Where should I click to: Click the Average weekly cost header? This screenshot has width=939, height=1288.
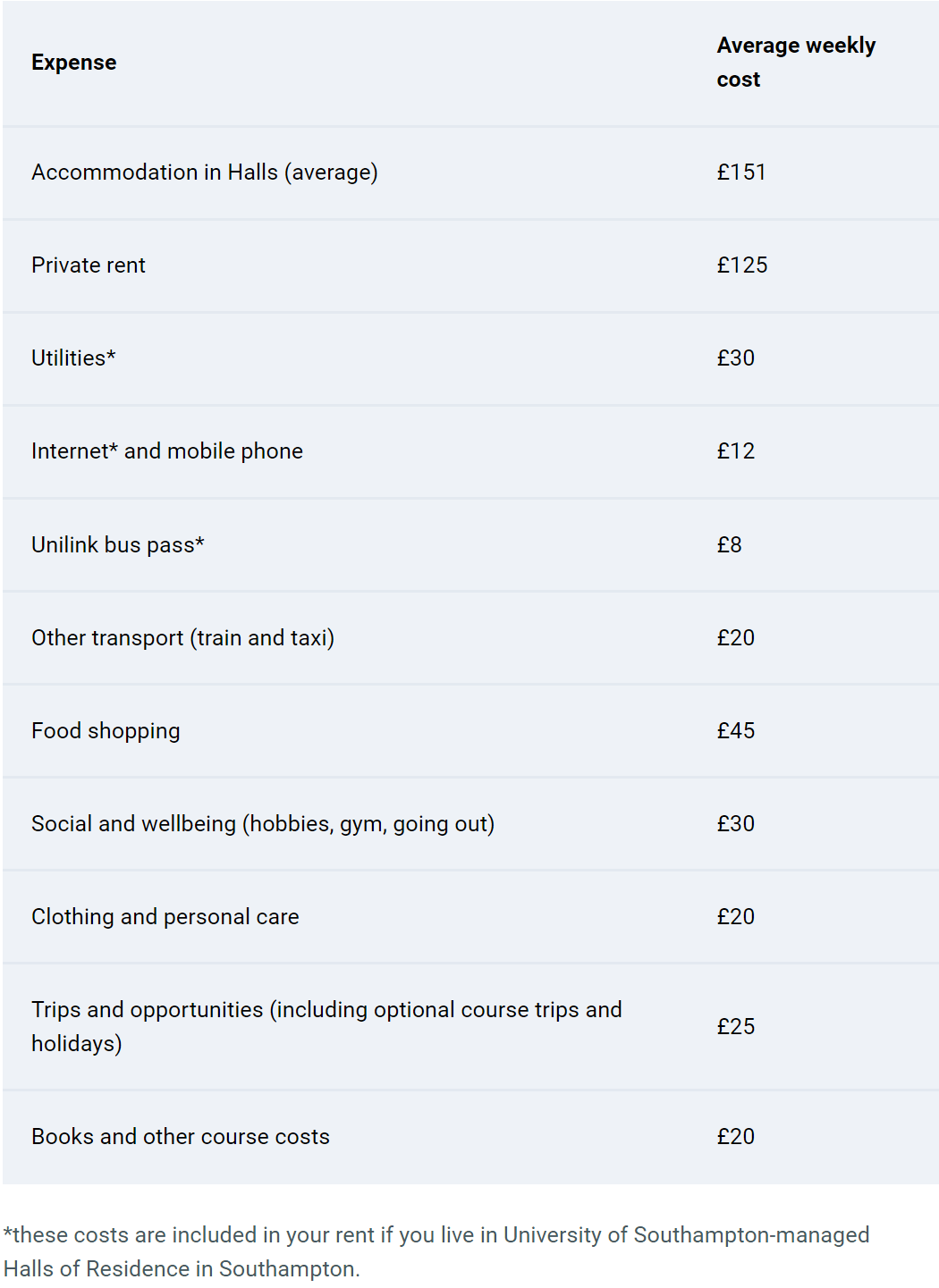coord(796,63)
